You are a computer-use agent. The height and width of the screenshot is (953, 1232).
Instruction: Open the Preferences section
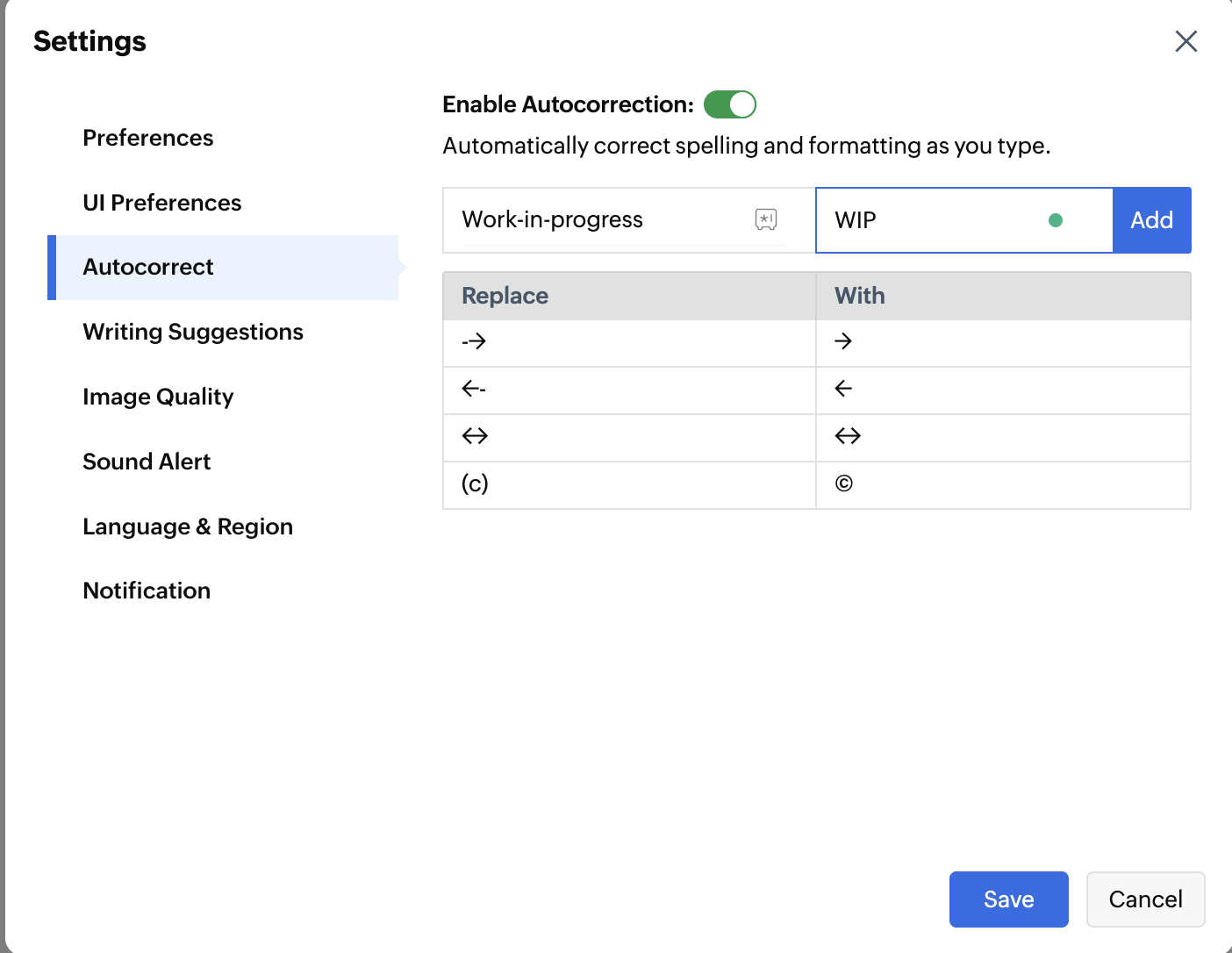tap(148, 138)
